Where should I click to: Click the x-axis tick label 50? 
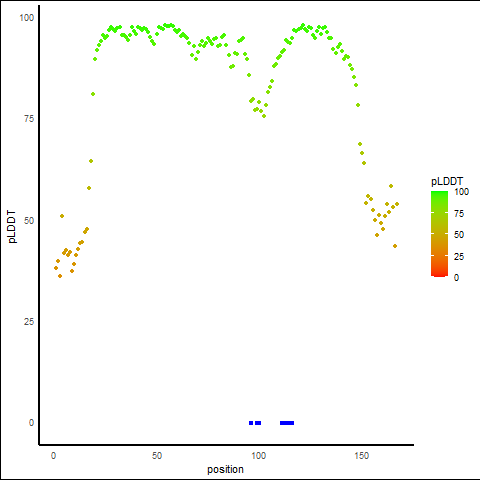(157, 456)
